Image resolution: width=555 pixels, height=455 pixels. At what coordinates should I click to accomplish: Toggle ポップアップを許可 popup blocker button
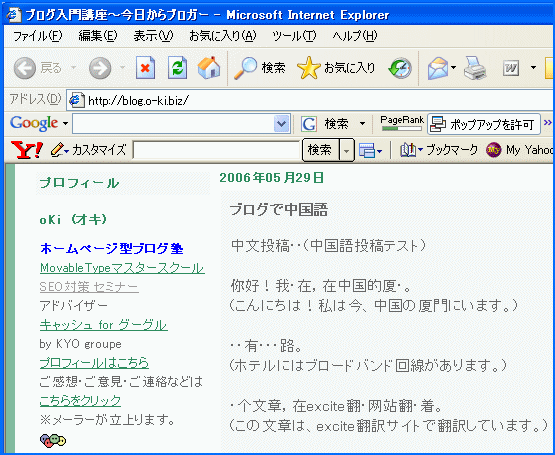tap(484, 124)
